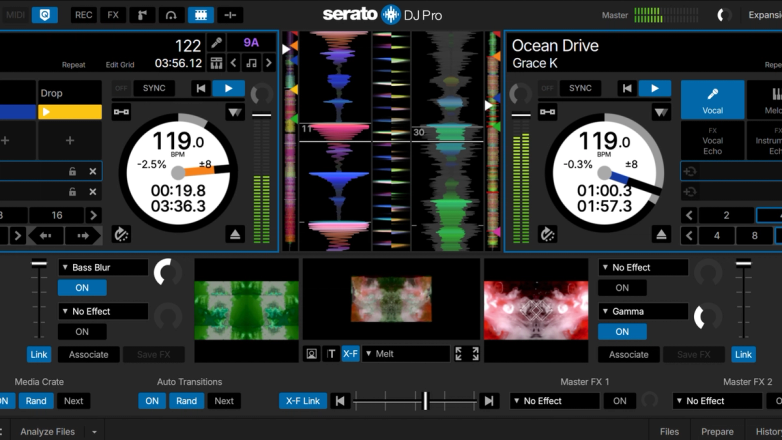Click the music note key icon on left deck

(x=251, y=63)
